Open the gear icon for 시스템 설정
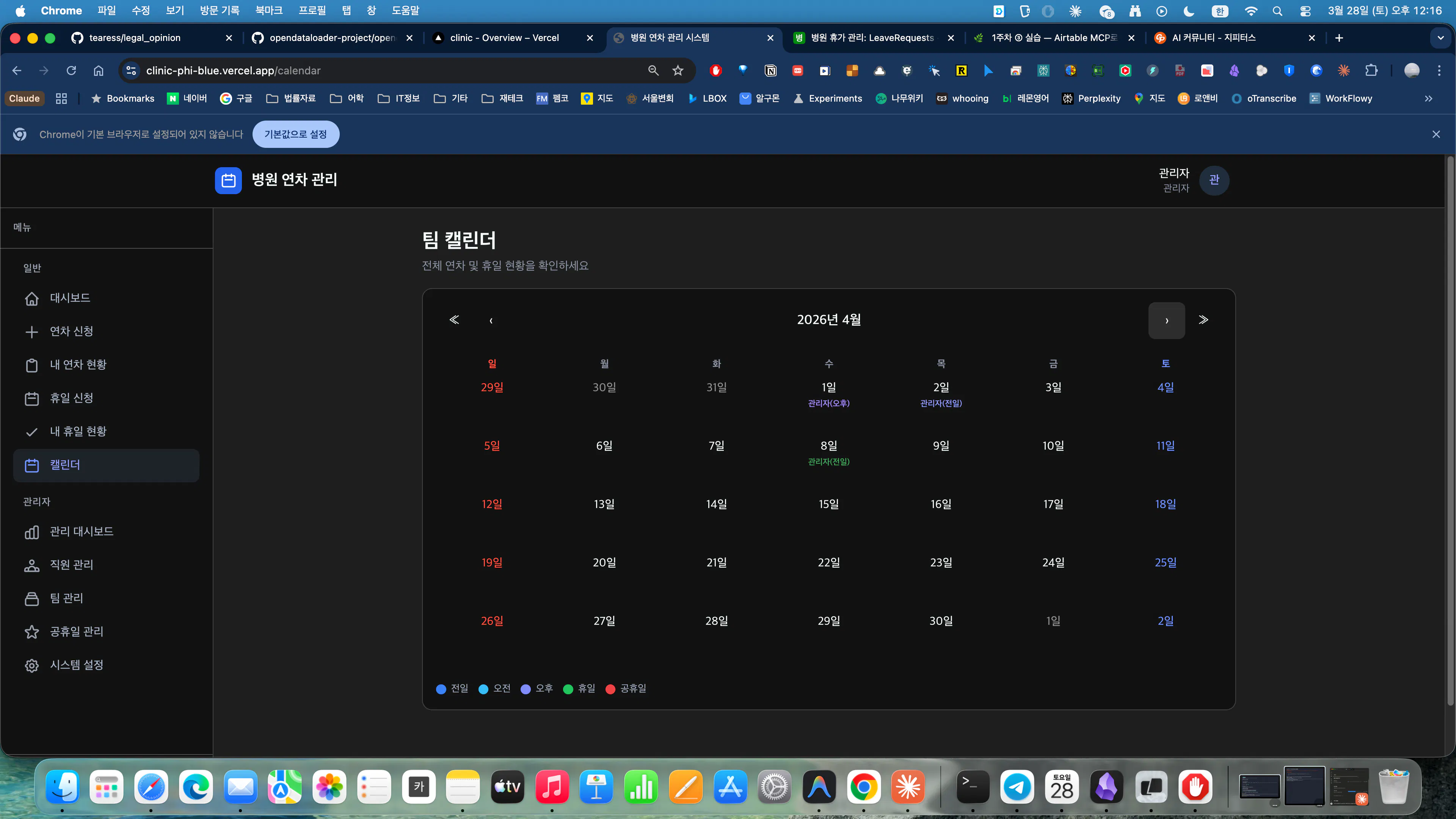The width and height of the screenshot is (1456, 819). (31, 665)
